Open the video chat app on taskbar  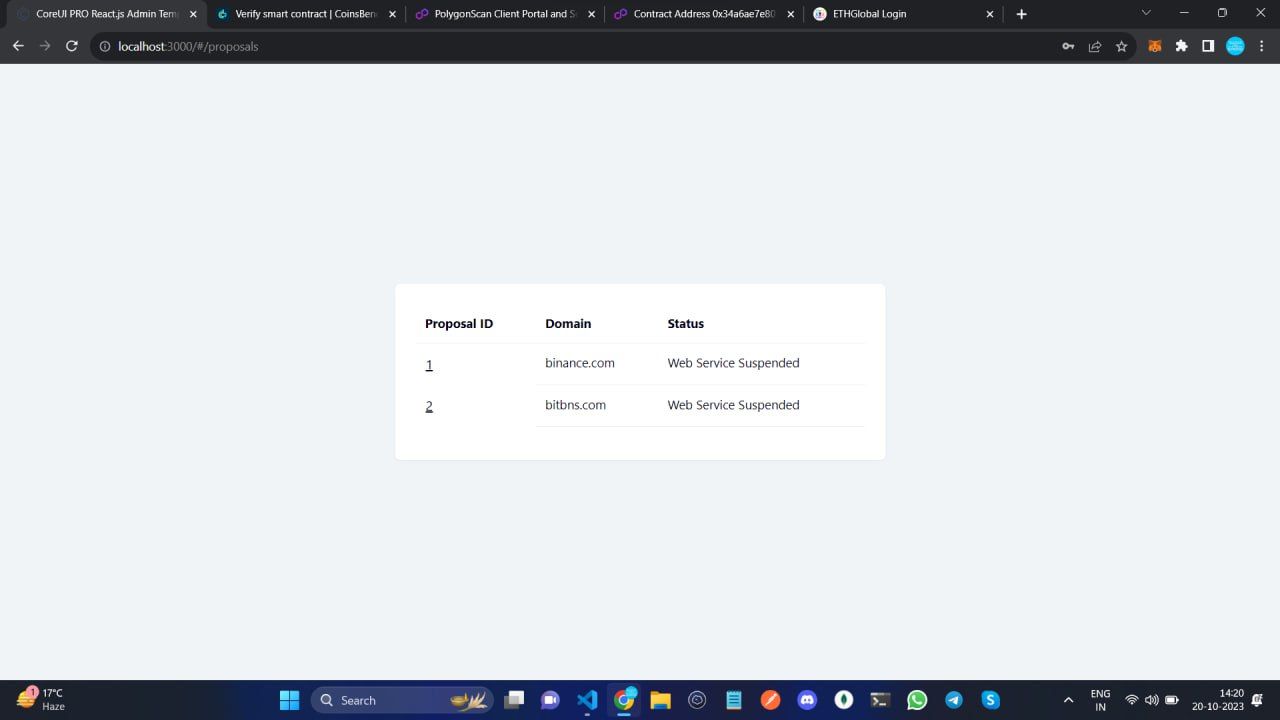(x=550, y=700)
